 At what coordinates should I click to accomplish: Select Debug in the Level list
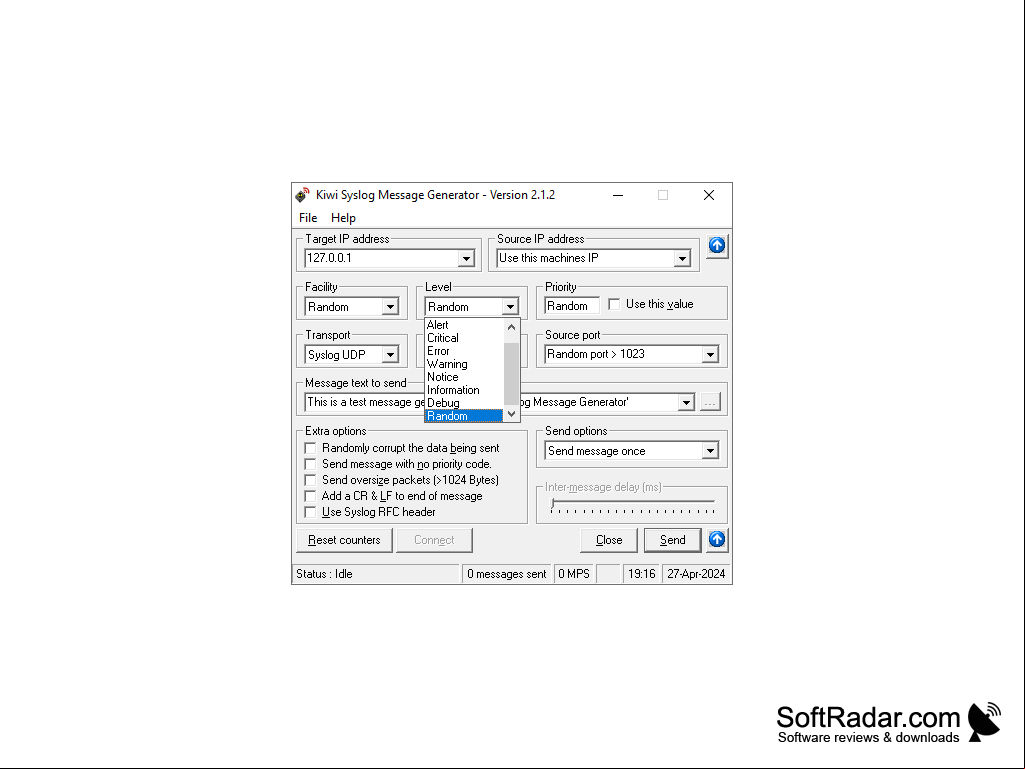click(x=464, y=403)
